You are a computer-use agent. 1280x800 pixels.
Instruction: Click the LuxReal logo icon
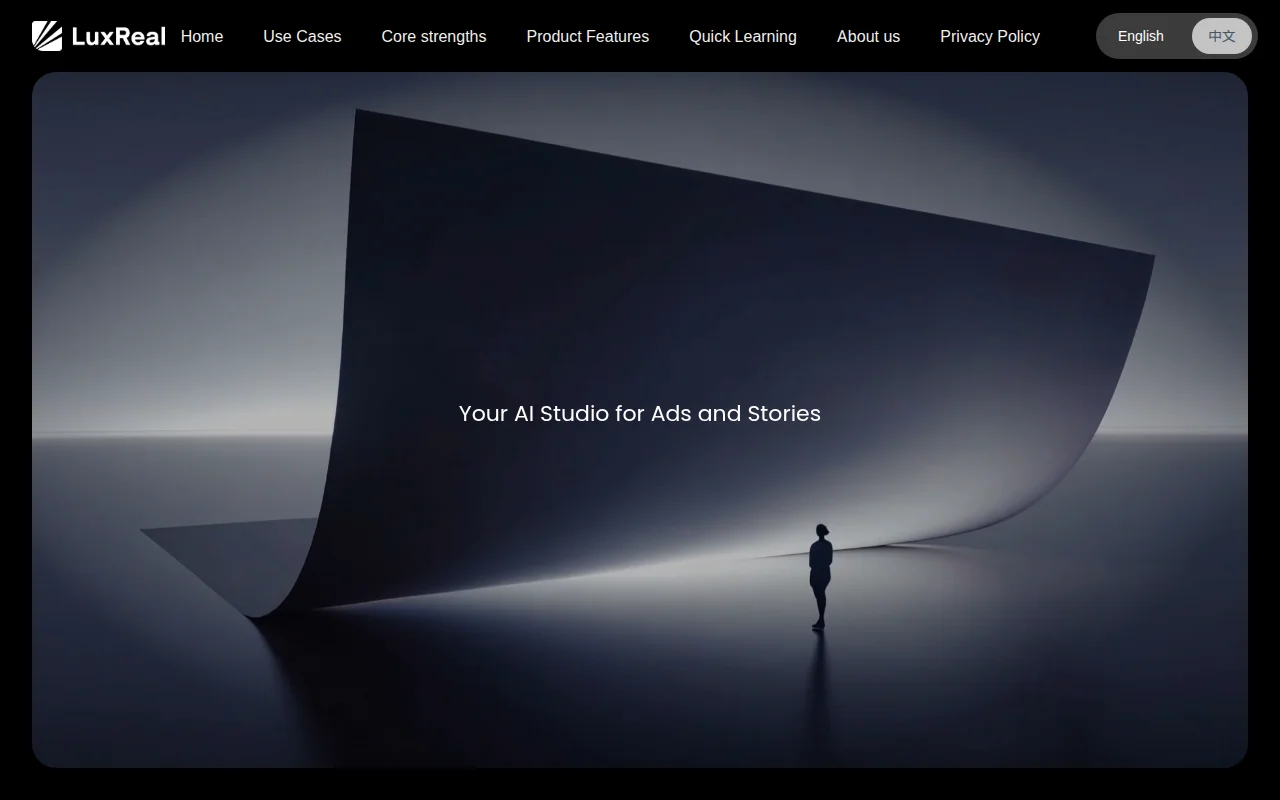[x=47, y=36]
